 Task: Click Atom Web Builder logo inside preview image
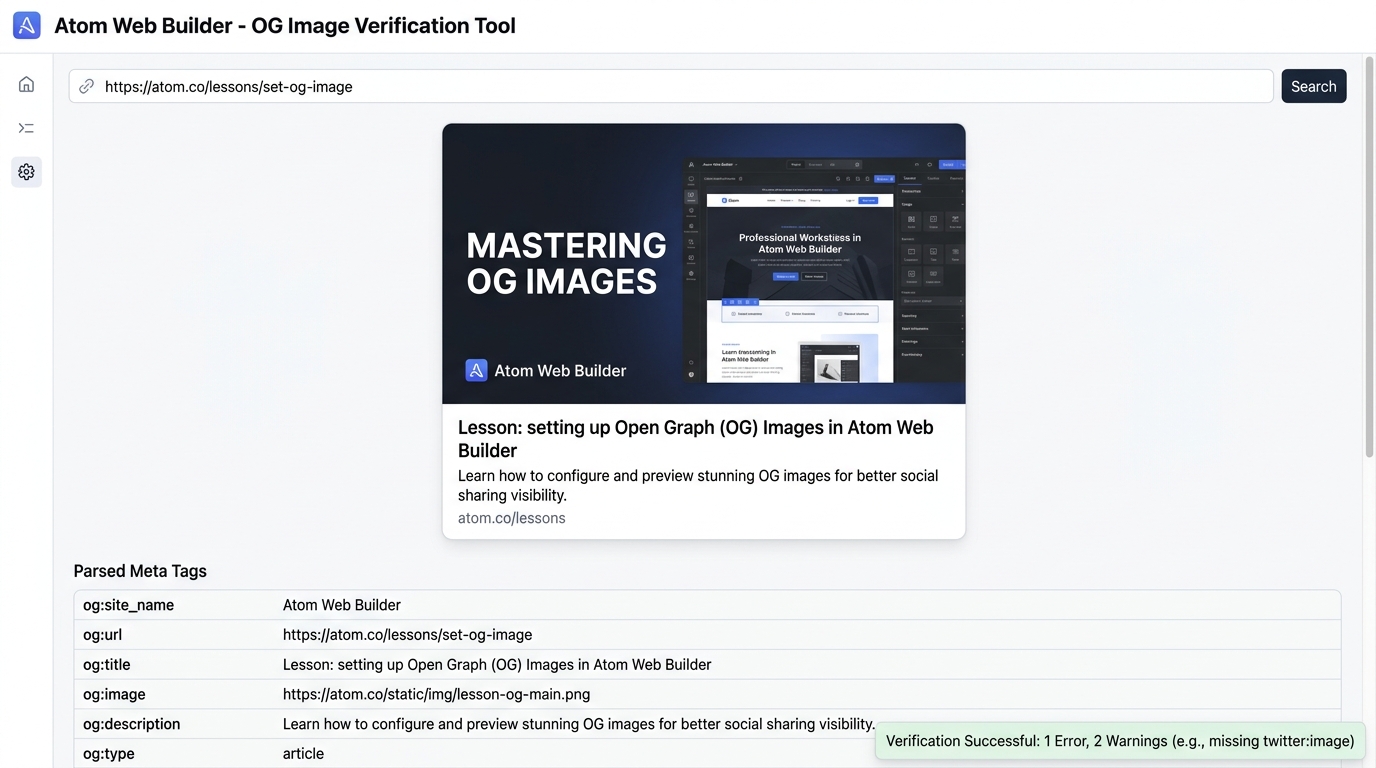477,371
